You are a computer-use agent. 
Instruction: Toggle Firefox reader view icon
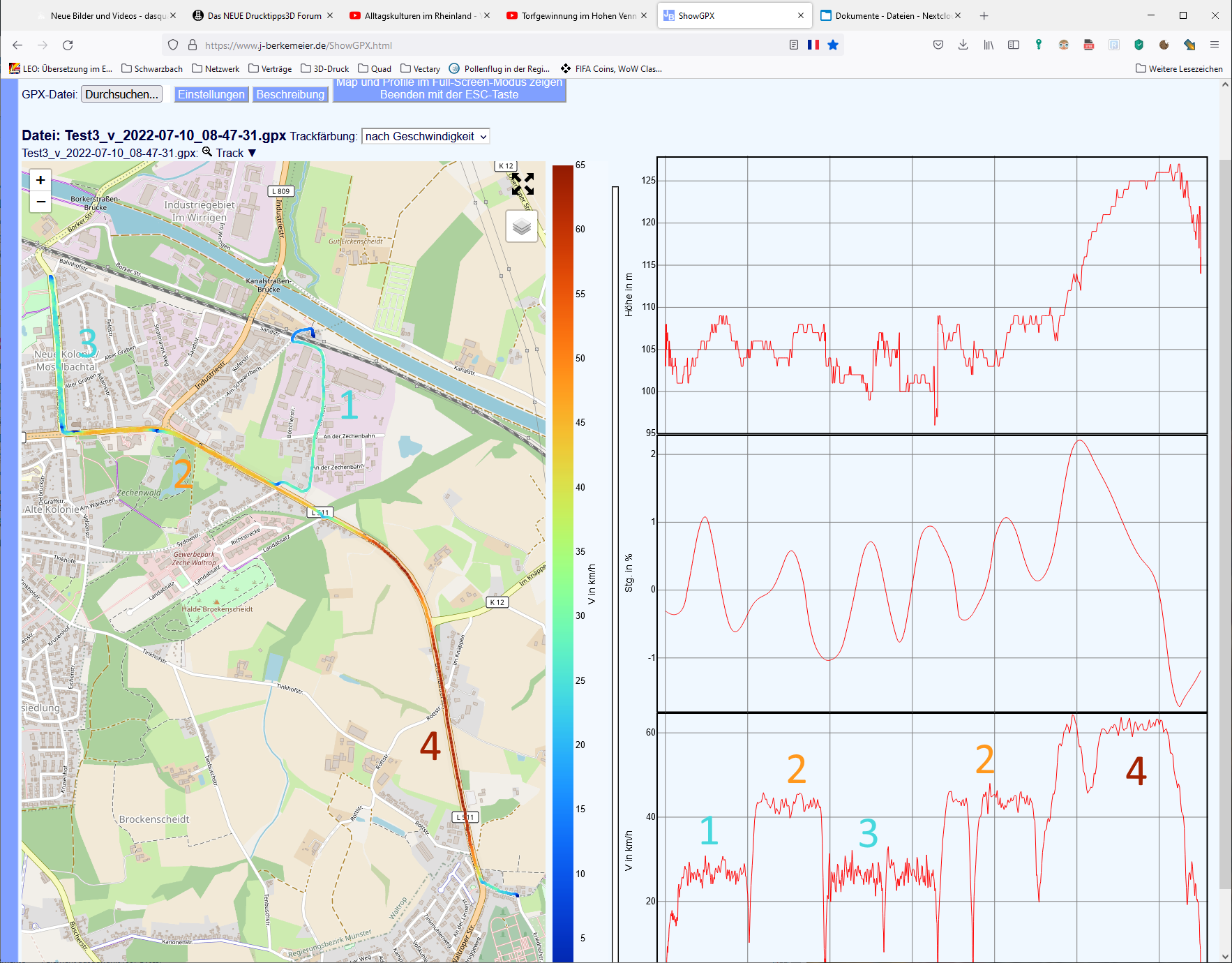[x=794, y=45]
